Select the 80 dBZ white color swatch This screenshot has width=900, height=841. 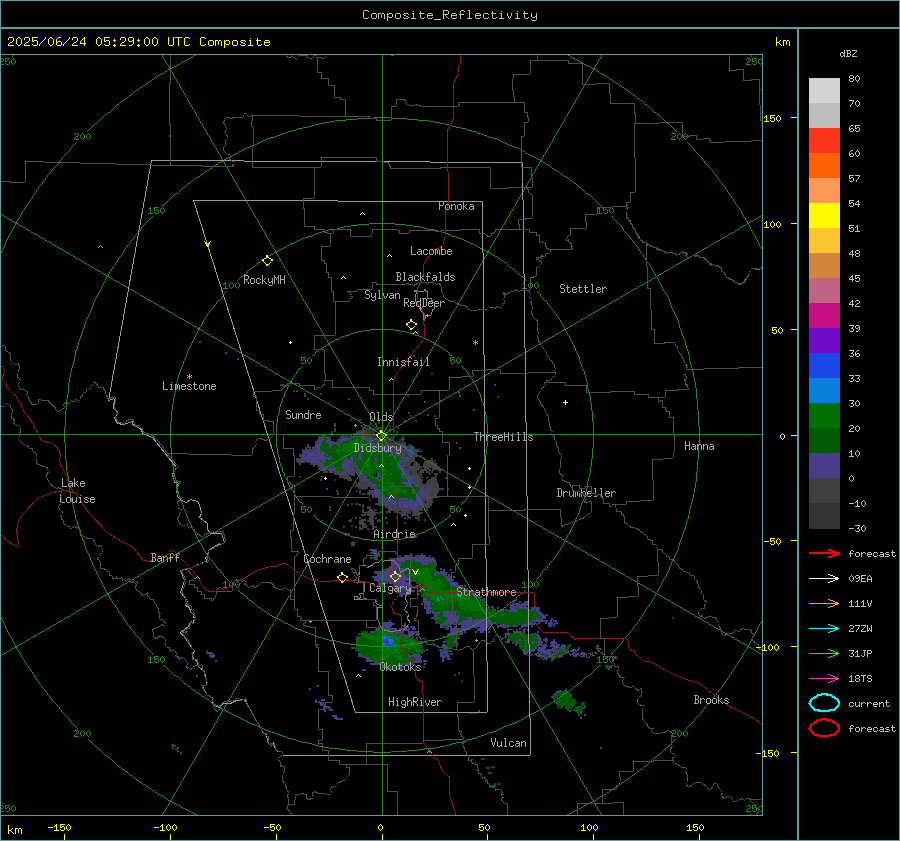pos(824,90)
